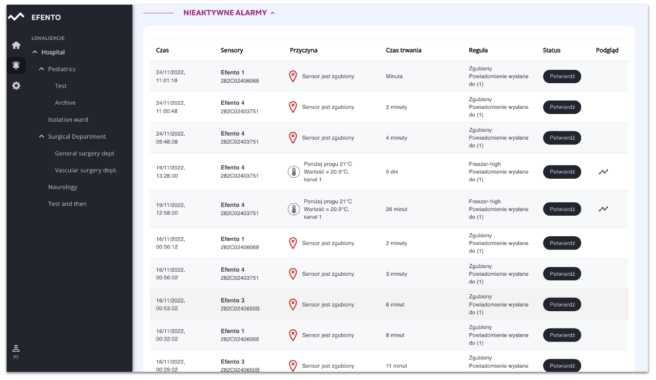Confirm alarm from 19/11/2022 12:58:00 with Potwierdź
This screenshot has height=380, width=656.
[562, 209]
